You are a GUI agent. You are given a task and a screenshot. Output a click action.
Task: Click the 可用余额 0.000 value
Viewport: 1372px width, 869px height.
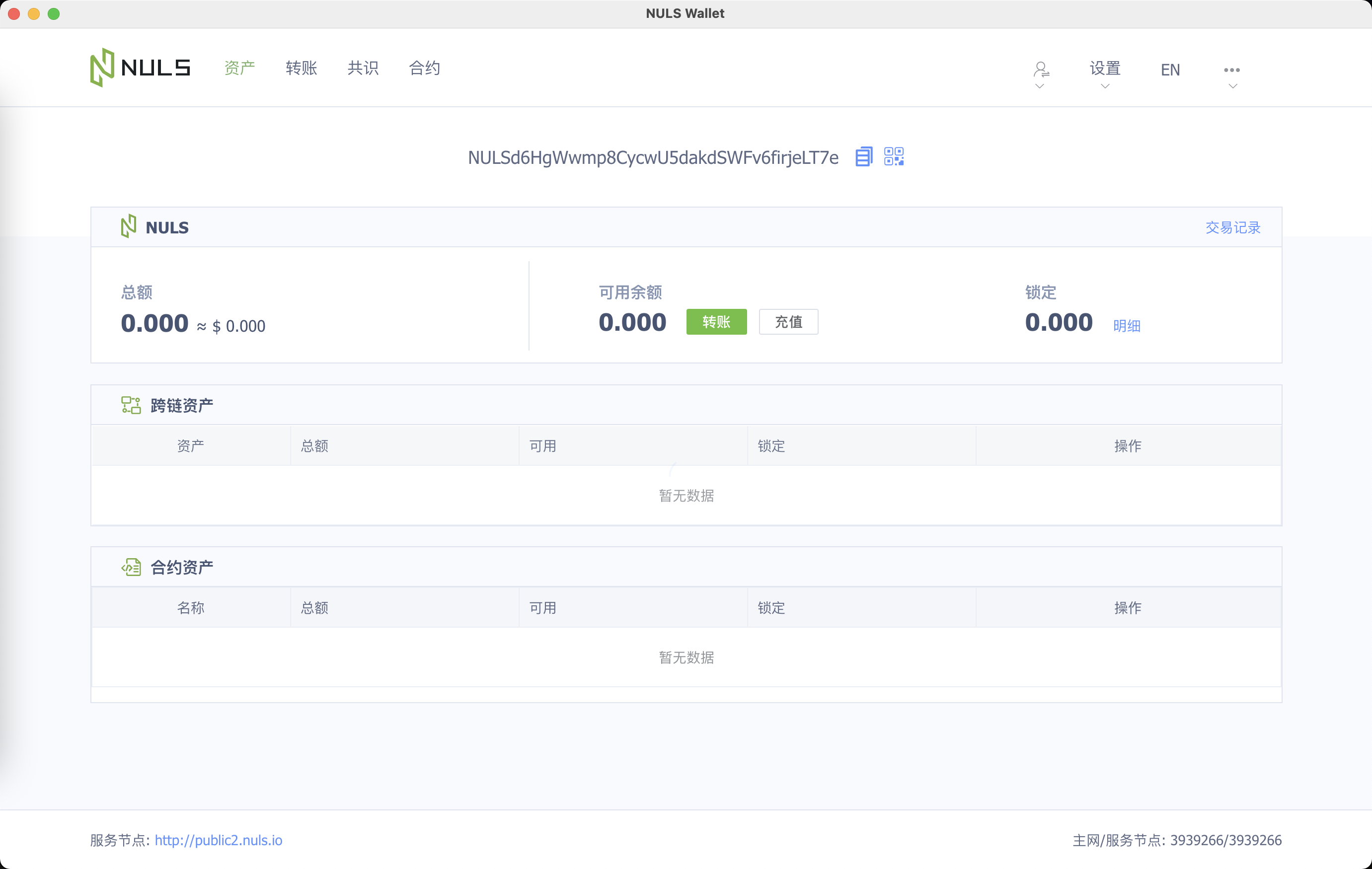632,322
